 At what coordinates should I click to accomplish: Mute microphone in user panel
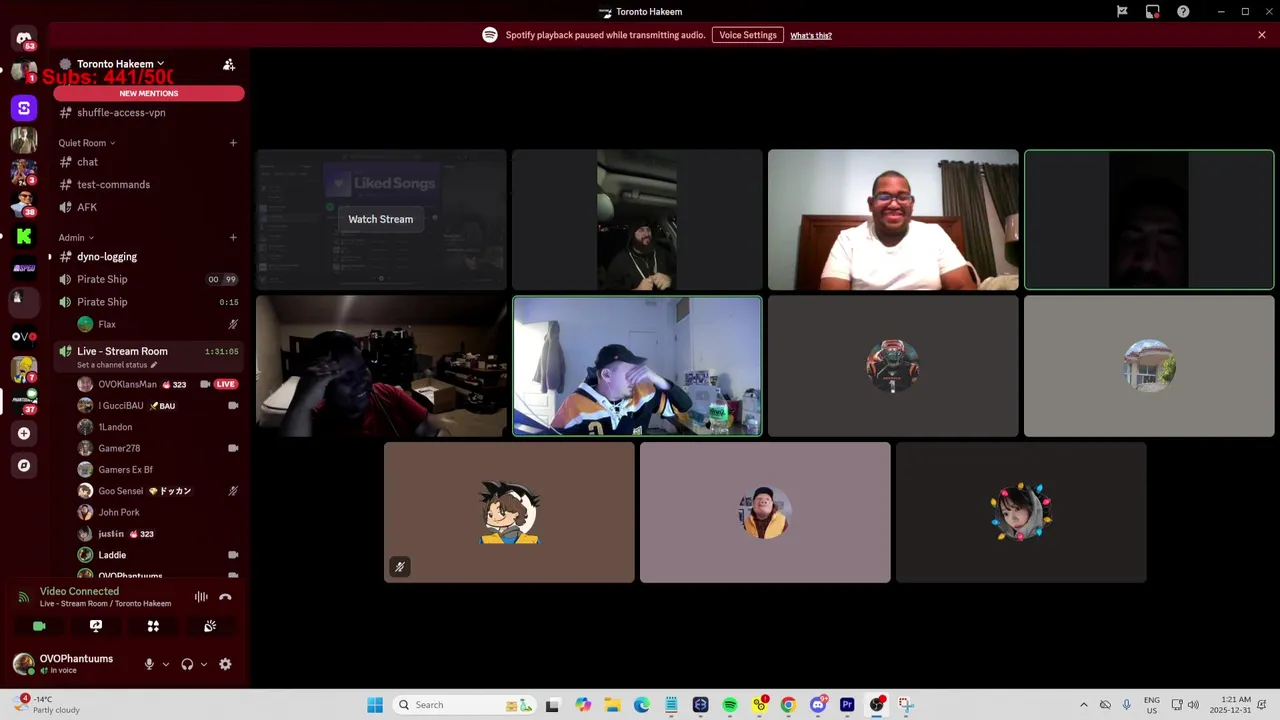149,664
